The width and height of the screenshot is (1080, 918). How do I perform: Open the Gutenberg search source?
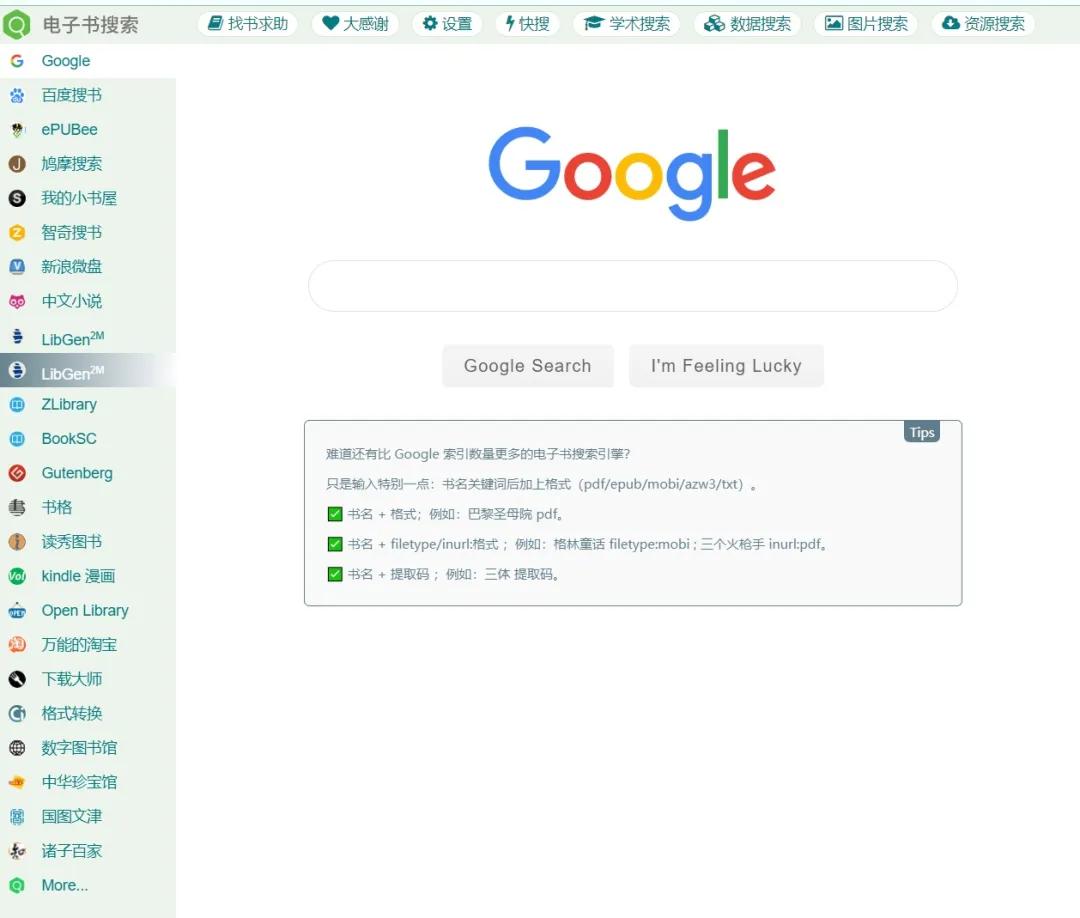pos(79,473)
